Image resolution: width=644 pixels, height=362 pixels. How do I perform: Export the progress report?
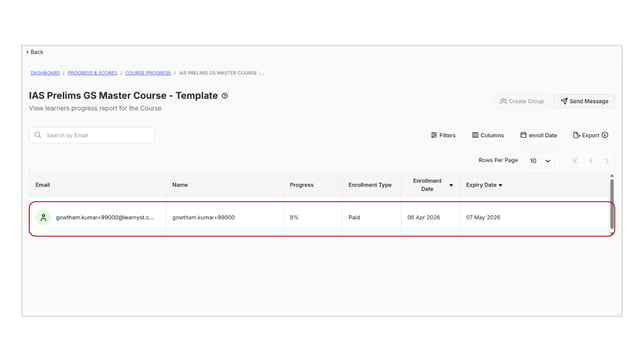[586, 135]
